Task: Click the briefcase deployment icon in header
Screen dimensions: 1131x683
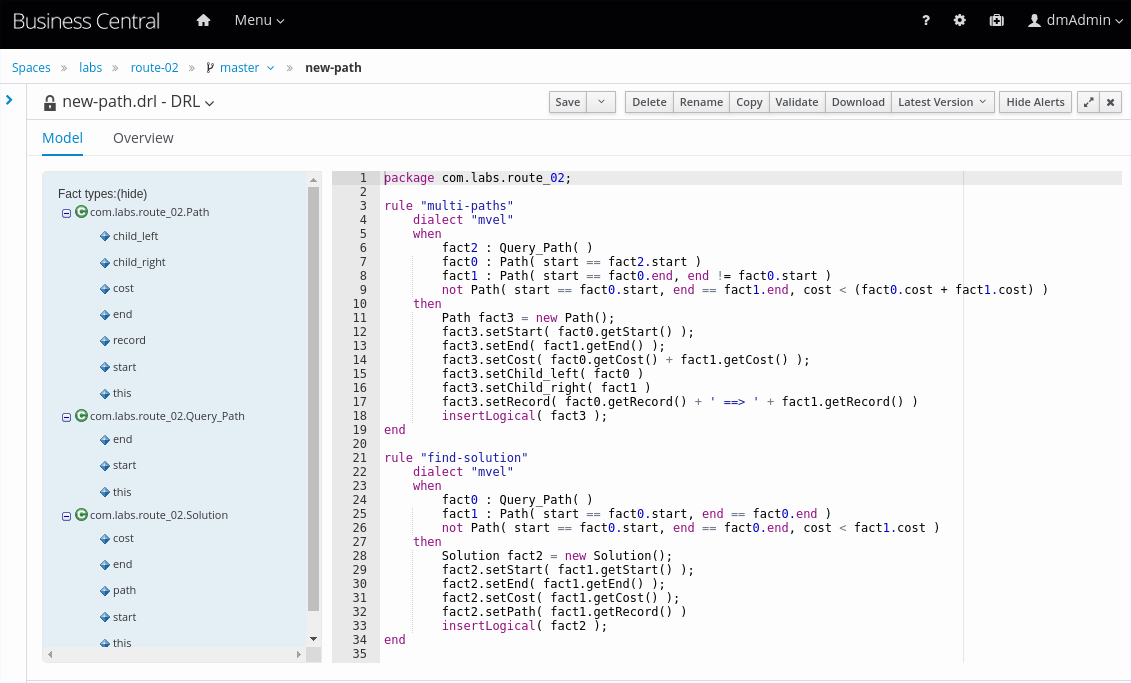Action: coord(996,20)
